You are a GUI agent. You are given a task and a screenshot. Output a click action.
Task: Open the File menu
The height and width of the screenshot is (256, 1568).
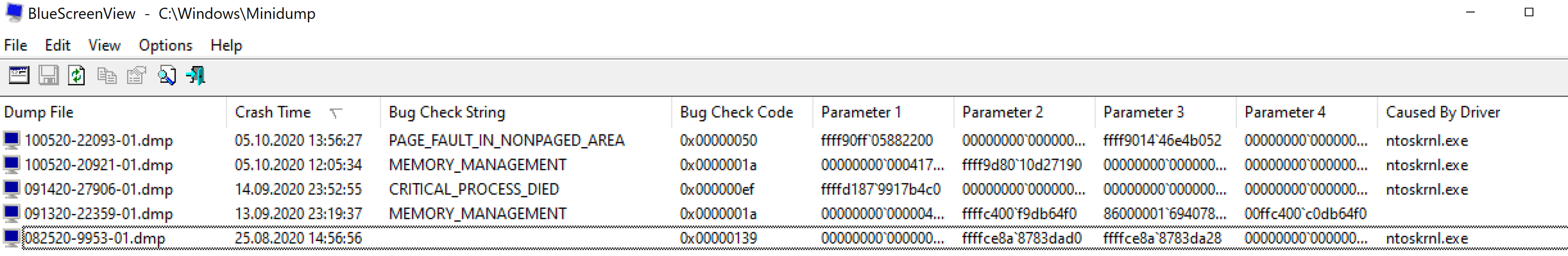(16, 45)
